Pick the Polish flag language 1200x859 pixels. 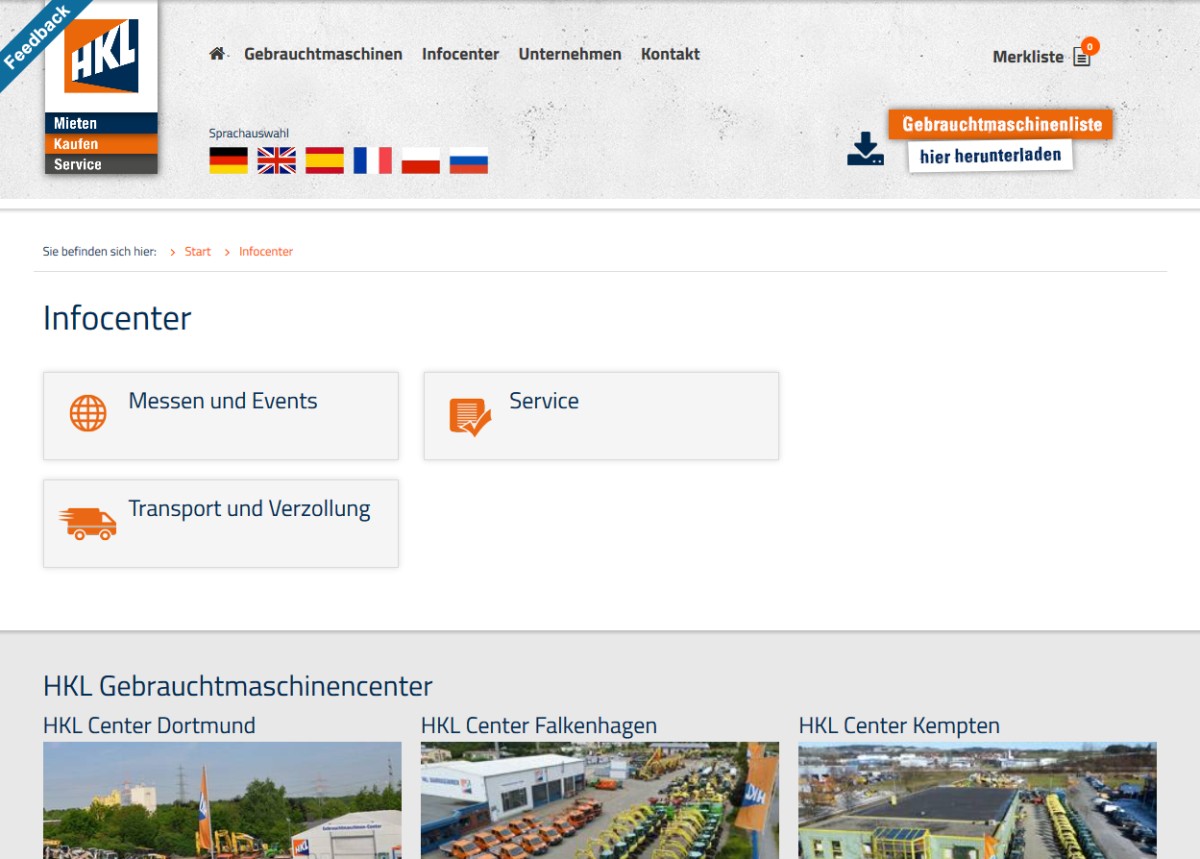[420, 161]
